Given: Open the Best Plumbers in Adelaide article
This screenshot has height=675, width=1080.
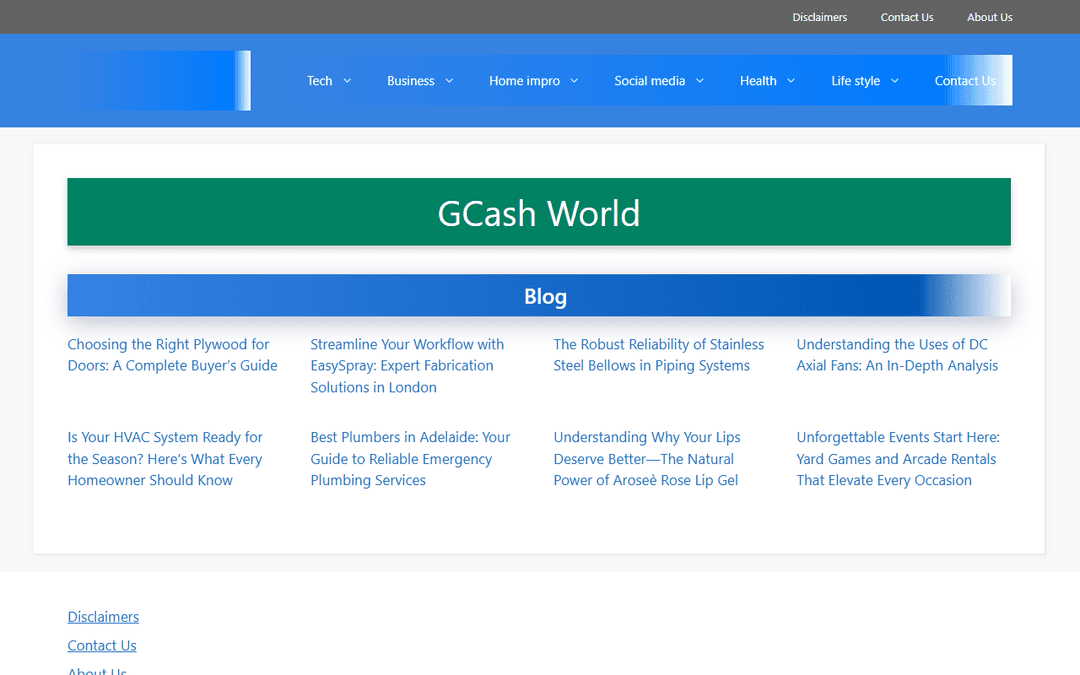Looking at the screenshot, I should point(411,459).
